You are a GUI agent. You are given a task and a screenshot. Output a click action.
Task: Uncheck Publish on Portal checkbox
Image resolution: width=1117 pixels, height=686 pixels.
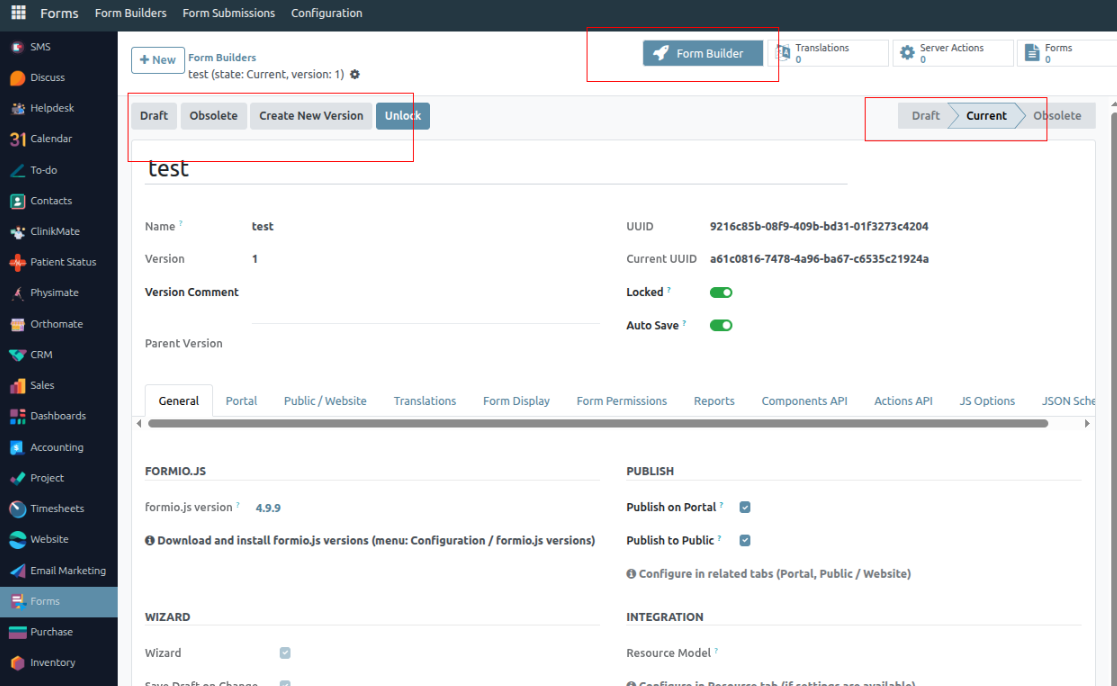coord(745,507)
